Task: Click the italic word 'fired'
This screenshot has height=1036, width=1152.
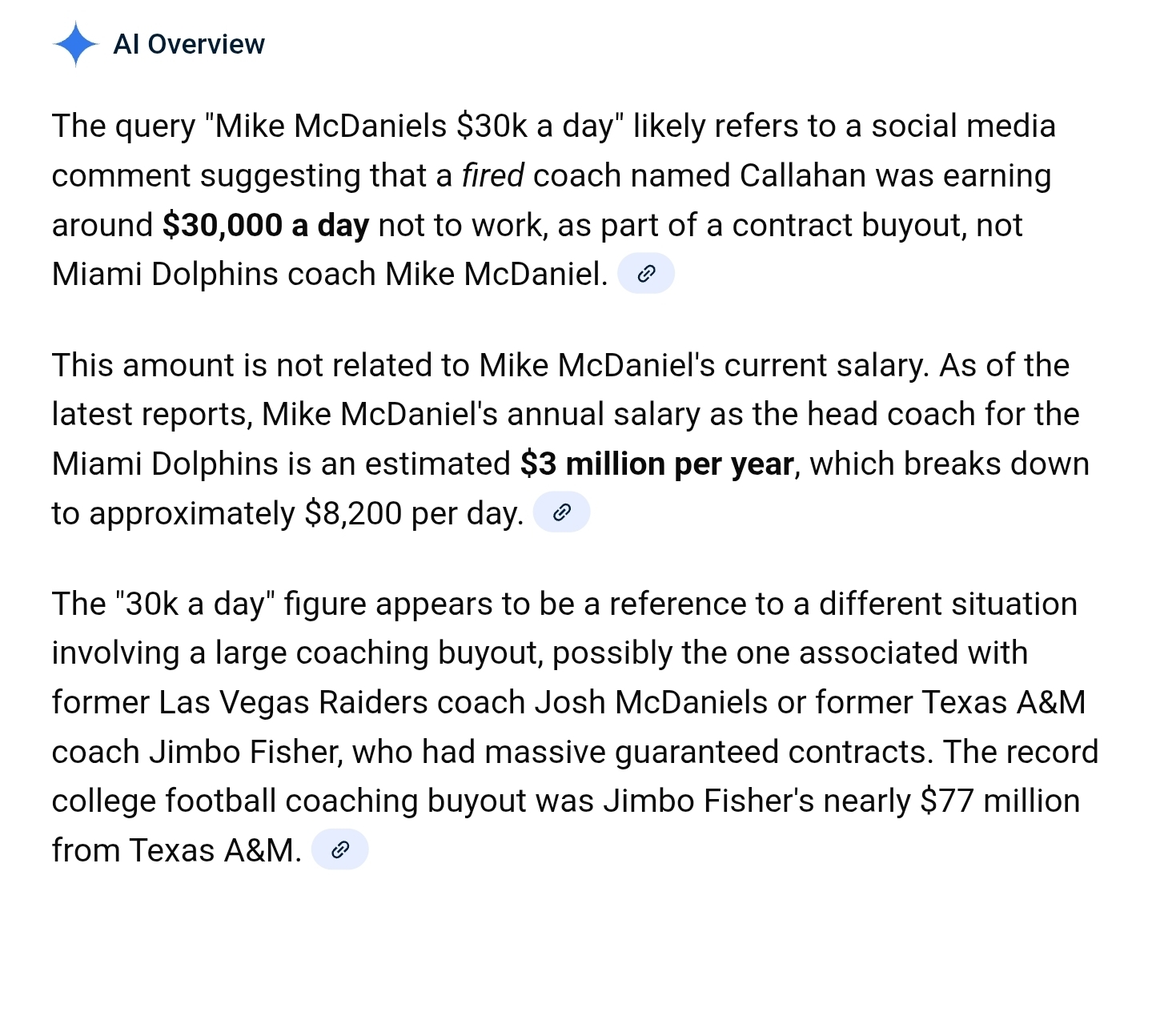Action: point(493,175)
